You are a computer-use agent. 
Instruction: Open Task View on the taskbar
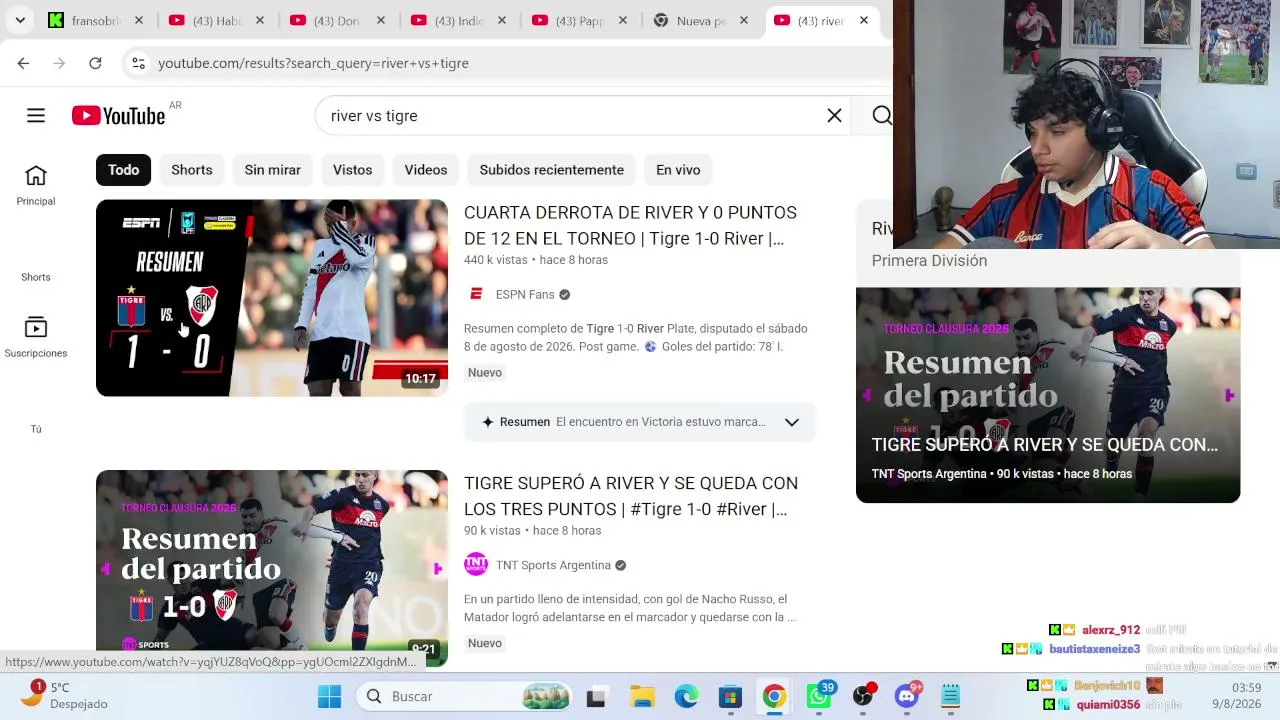click(x=596, y=696)
